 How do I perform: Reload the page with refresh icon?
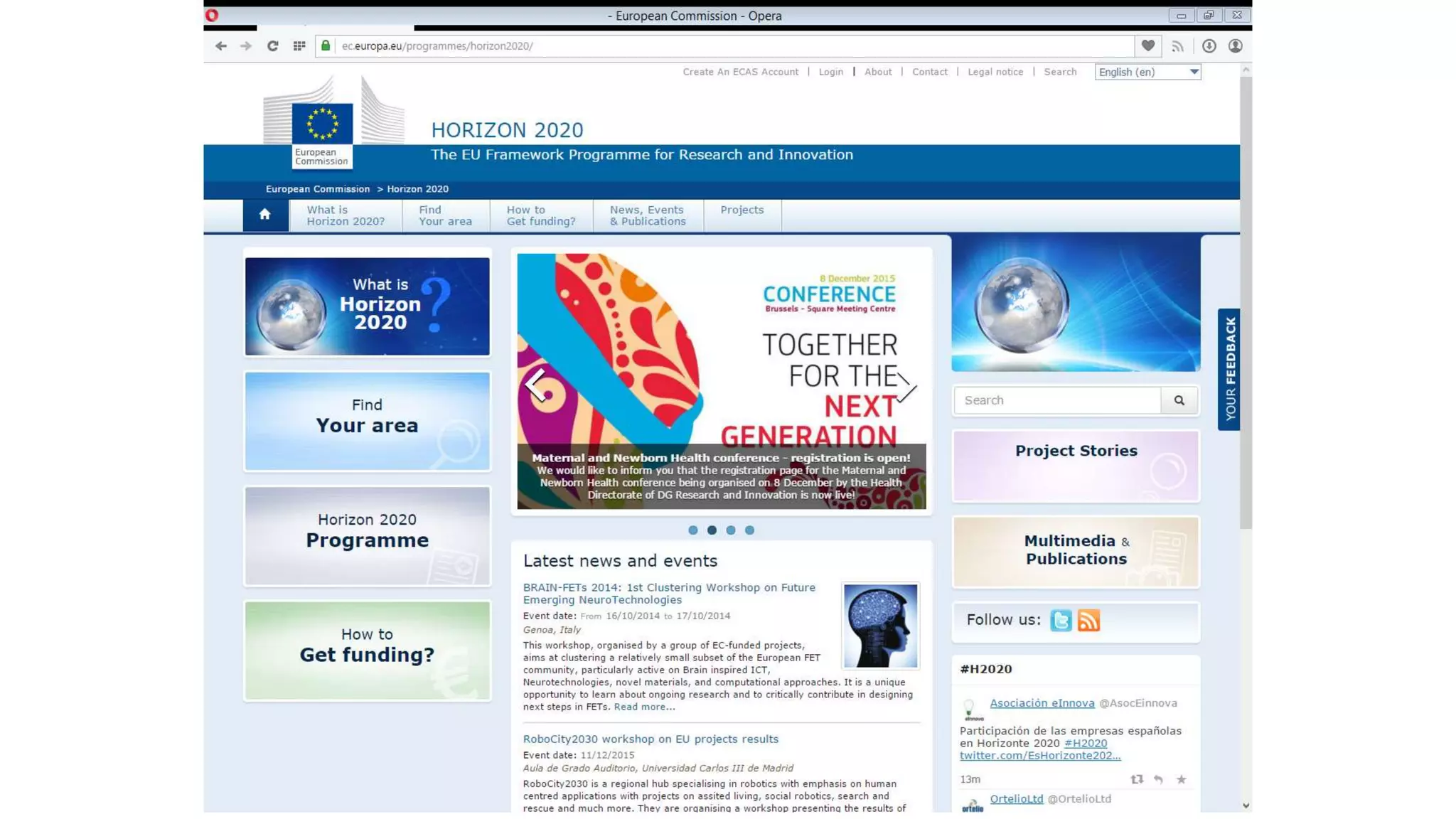[272, 45]
